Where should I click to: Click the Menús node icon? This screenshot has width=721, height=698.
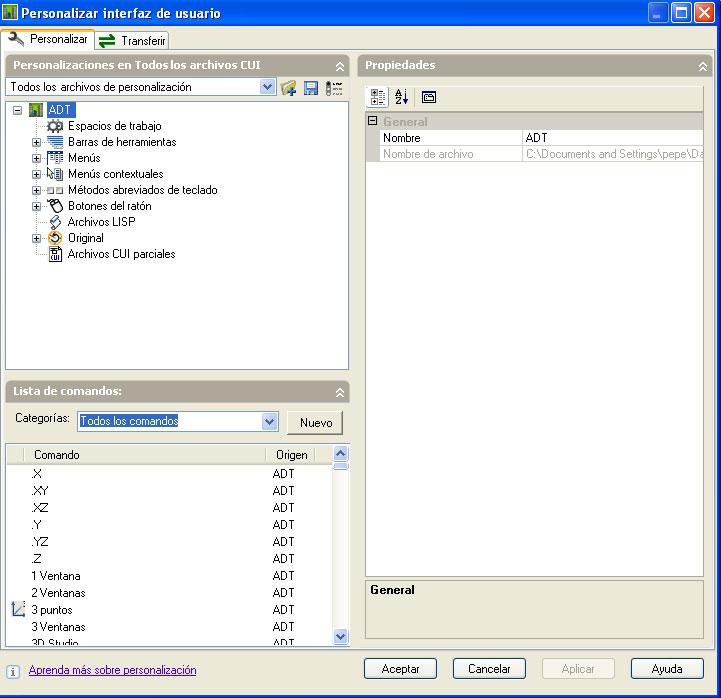pos(55,158)
